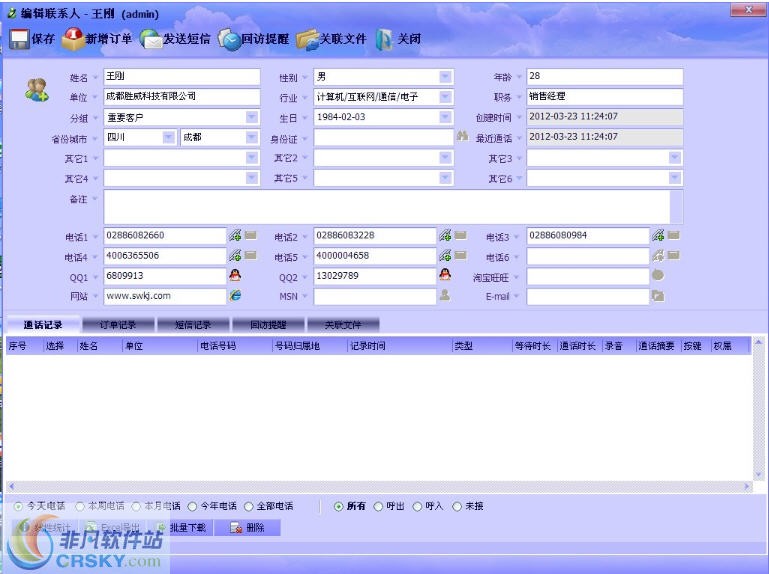Click the statistics button left of Excel导出
The image size is (769, 574).
[x=46, y=528]
